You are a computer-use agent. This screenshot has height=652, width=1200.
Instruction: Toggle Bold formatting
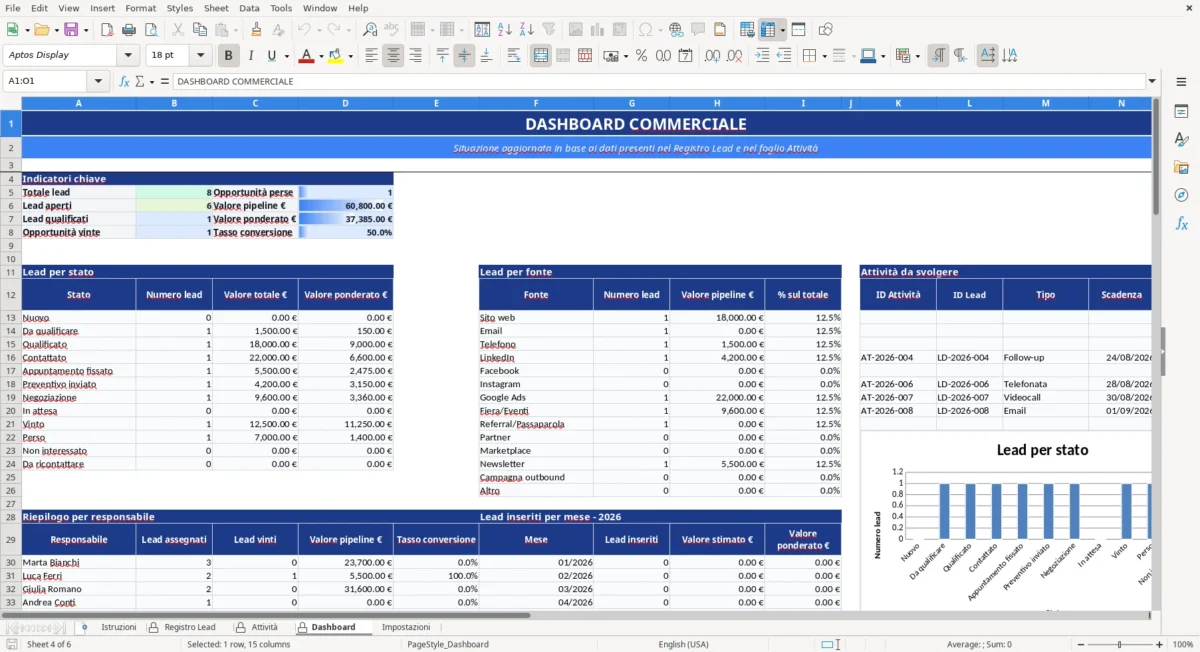click(228, 56)
